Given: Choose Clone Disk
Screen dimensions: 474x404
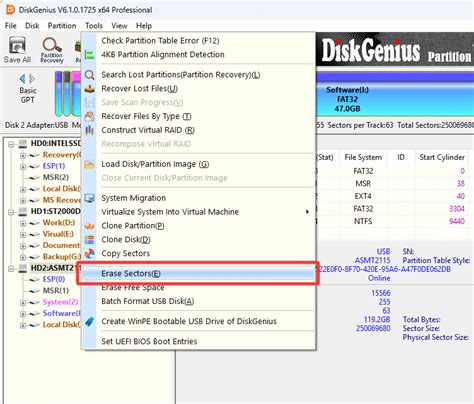Looking at the screenshot, I should pos(198,240).
